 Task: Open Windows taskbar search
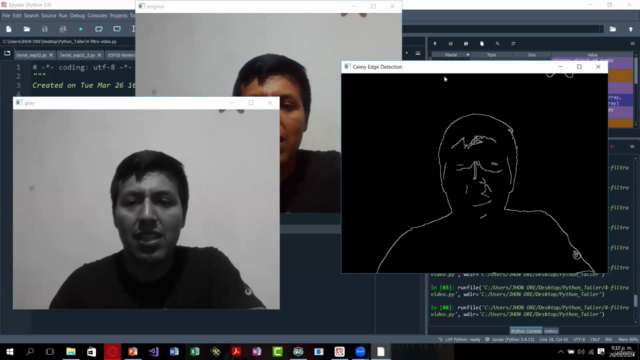[30, 351]
